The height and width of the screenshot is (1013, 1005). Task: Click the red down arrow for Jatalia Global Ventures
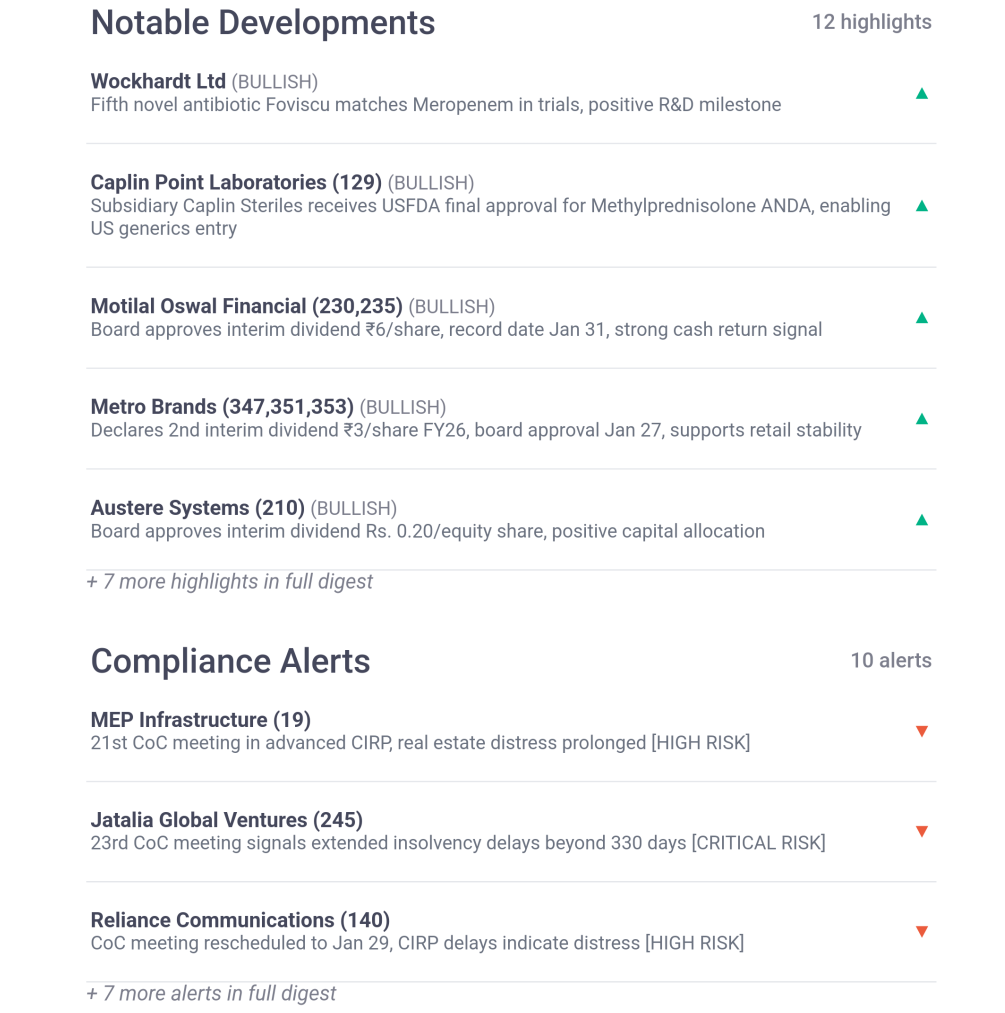[922, 831]
